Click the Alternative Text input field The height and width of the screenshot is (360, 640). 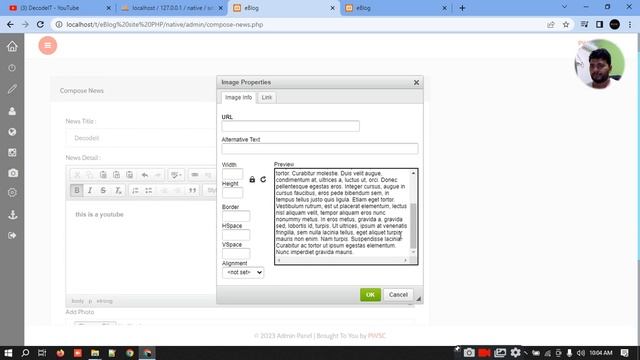tap(320, 149)
